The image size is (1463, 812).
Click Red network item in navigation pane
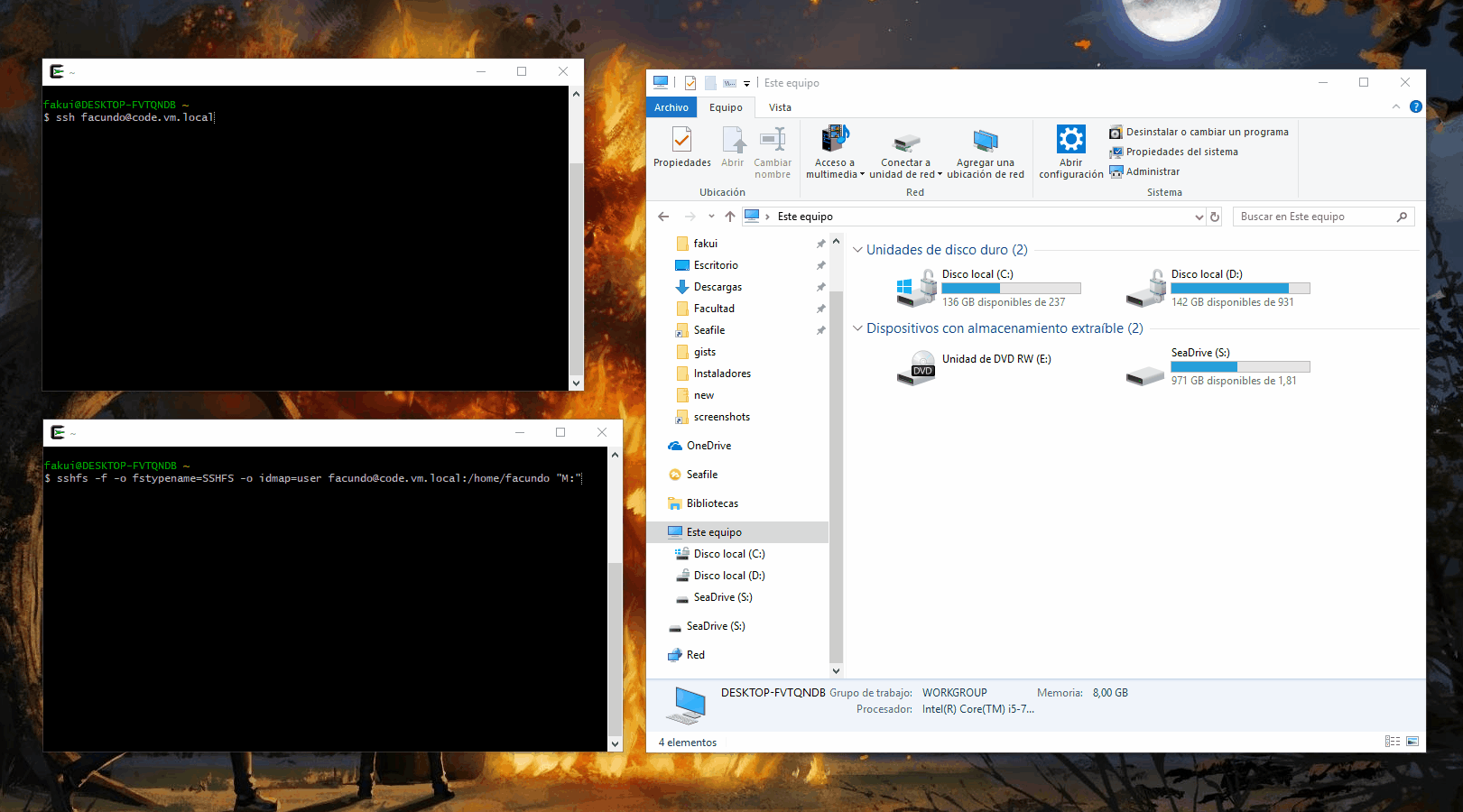click(x=695, y=655)
